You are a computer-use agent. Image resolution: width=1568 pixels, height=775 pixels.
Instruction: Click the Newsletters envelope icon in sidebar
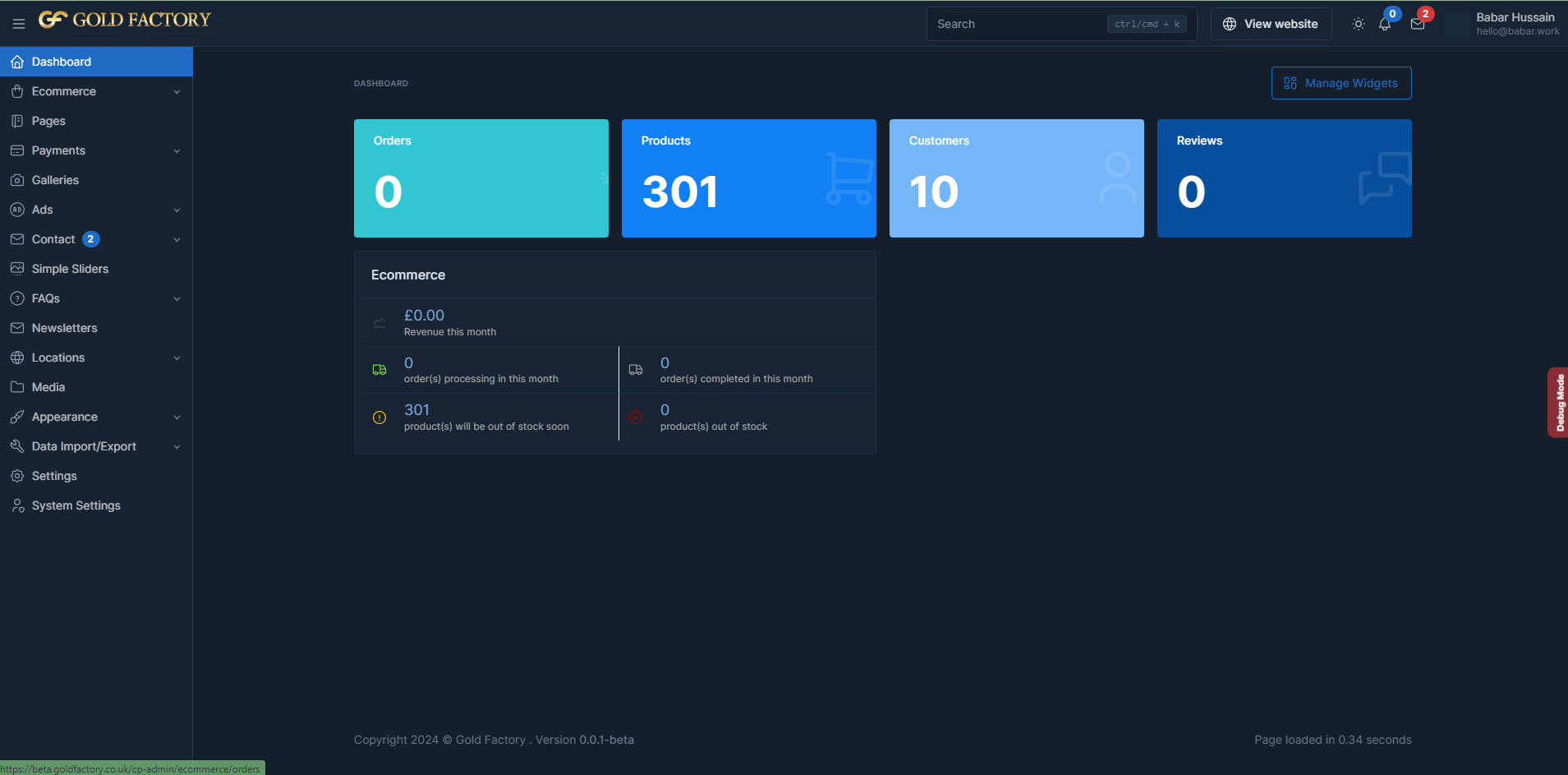click(17, 328)
